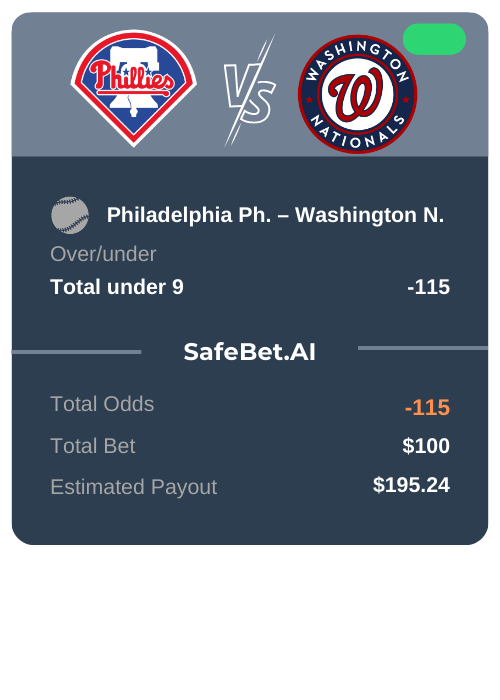Select the Total under 9 selection
The width and height of the screenshot is (500, 700).
click(x=117, y=287)
